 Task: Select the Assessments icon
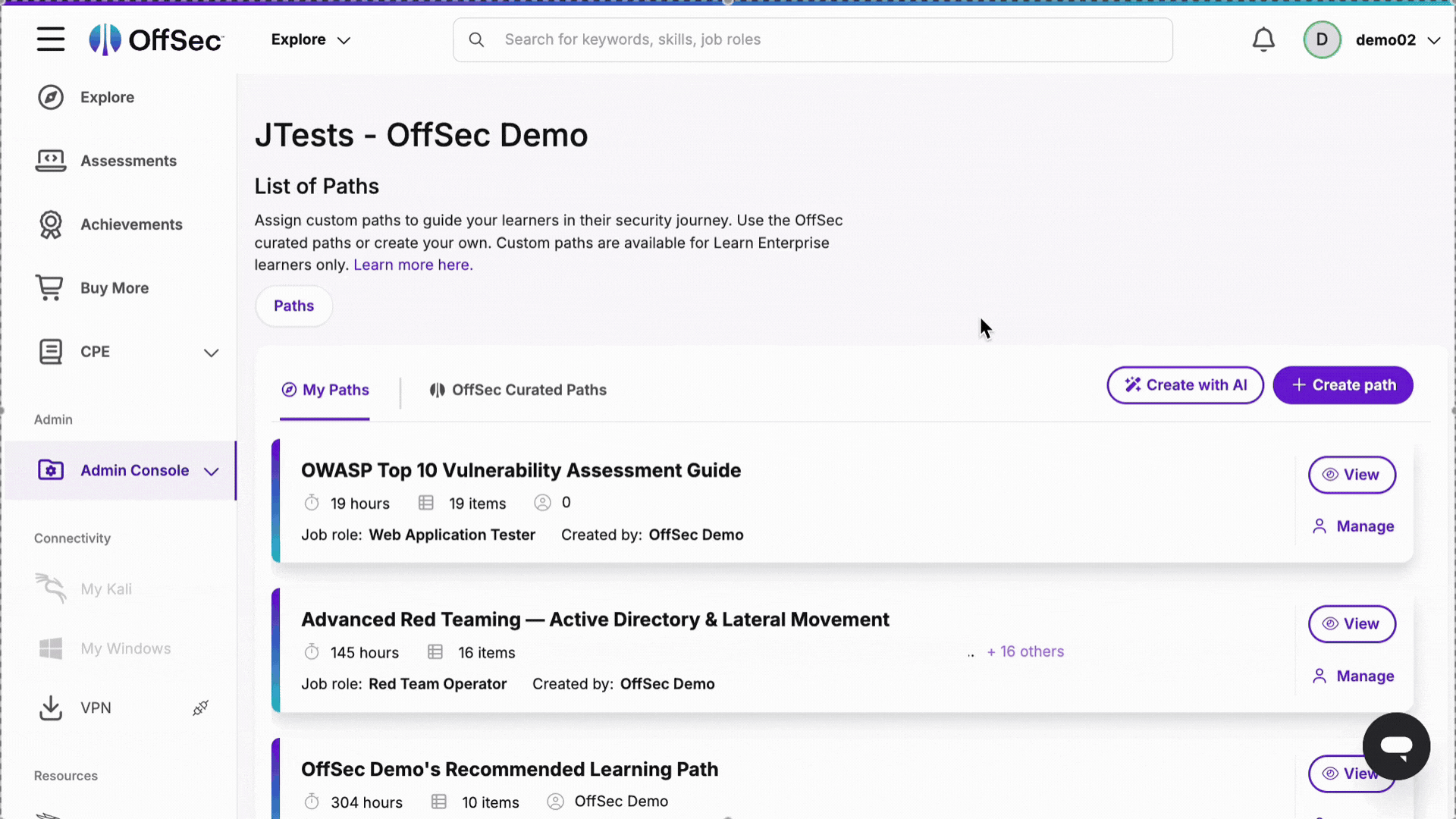pyautogui.click(x=50, y=161)
